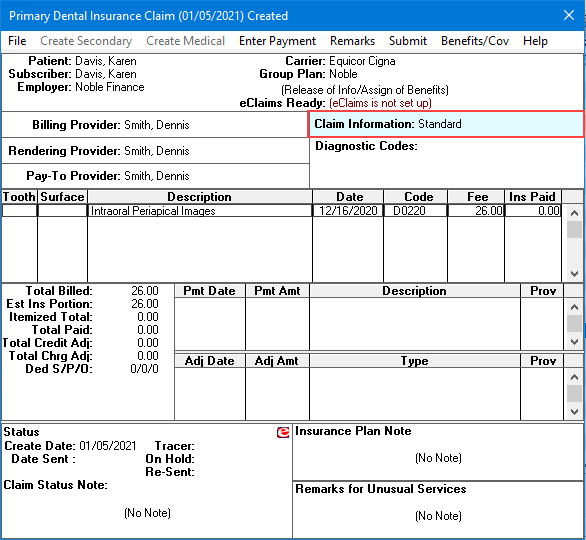Click the down arrow of the payments list scrollbar
Screen dimensions: 586x540
(574, 342)
